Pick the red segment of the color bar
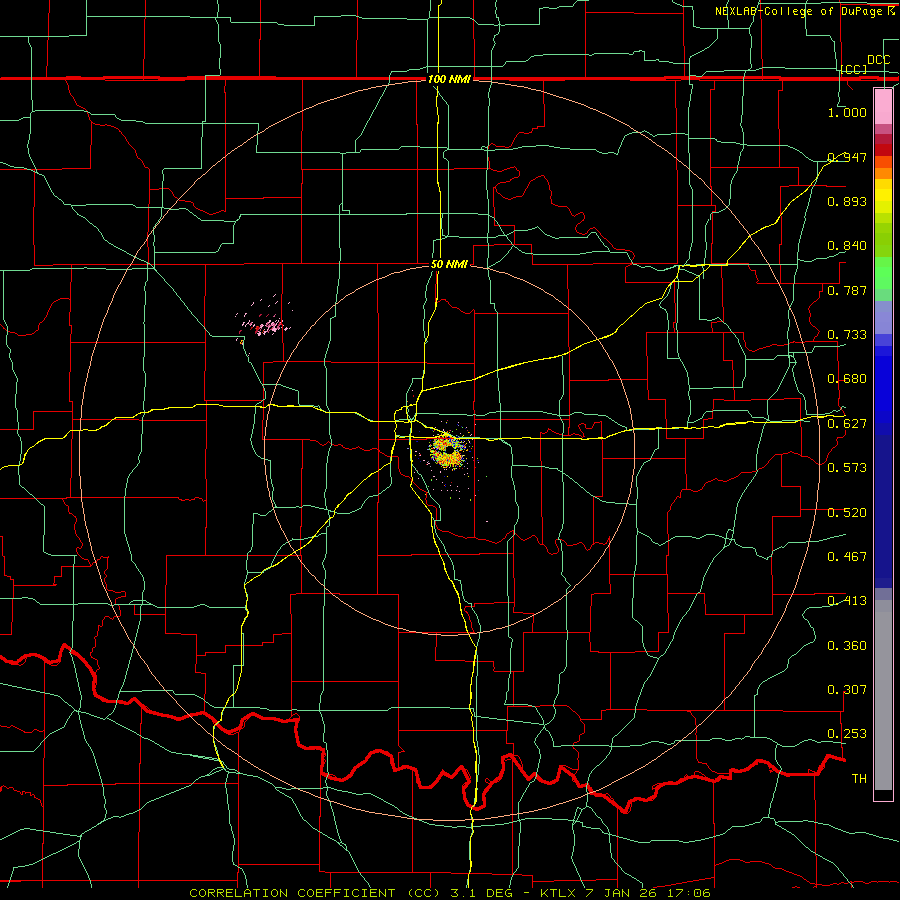900x900 pixels. (883, 150)
